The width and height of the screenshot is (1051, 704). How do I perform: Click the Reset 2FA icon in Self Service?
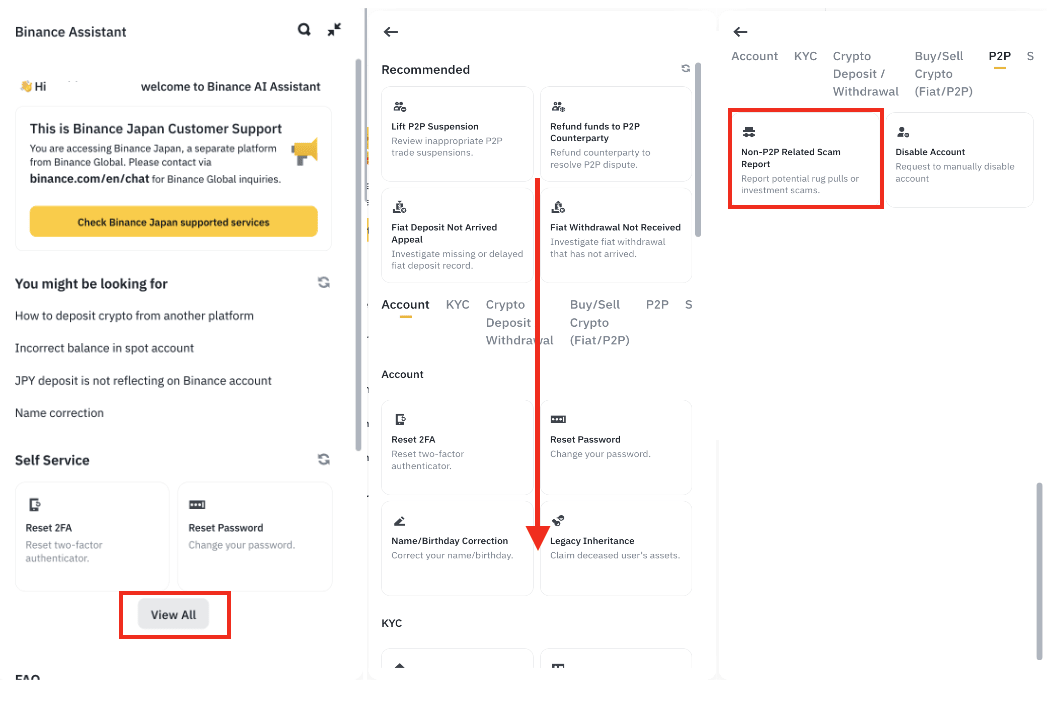tap(35, 504)
